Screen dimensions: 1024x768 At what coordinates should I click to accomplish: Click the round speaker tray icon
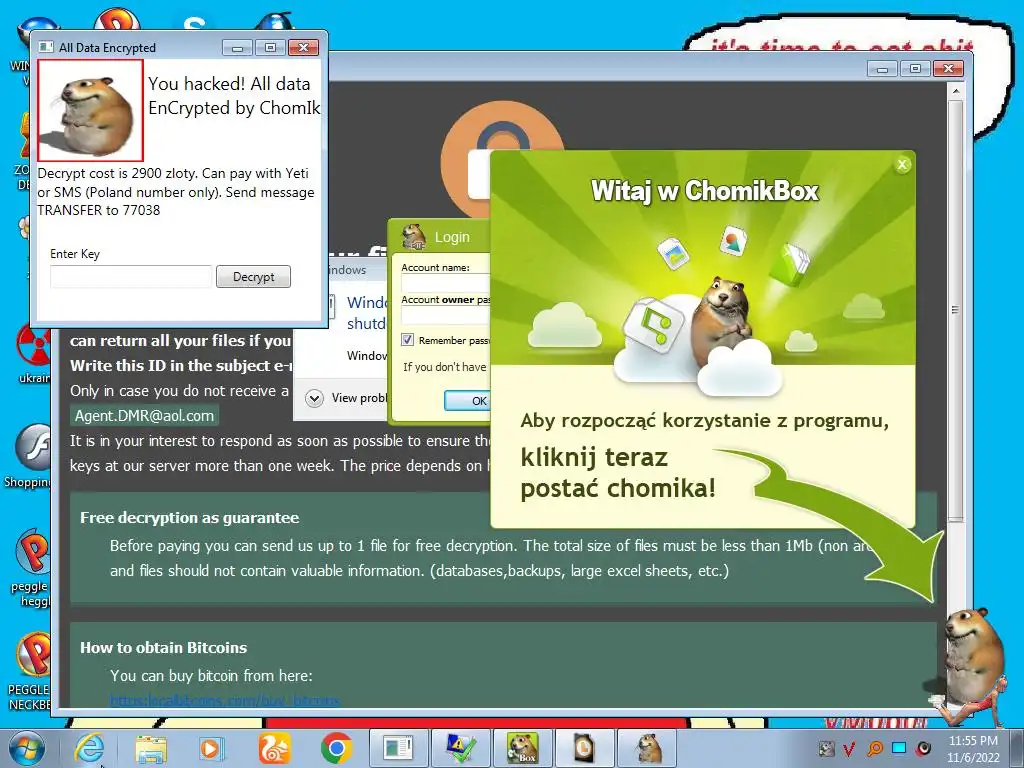pos(923,748)
